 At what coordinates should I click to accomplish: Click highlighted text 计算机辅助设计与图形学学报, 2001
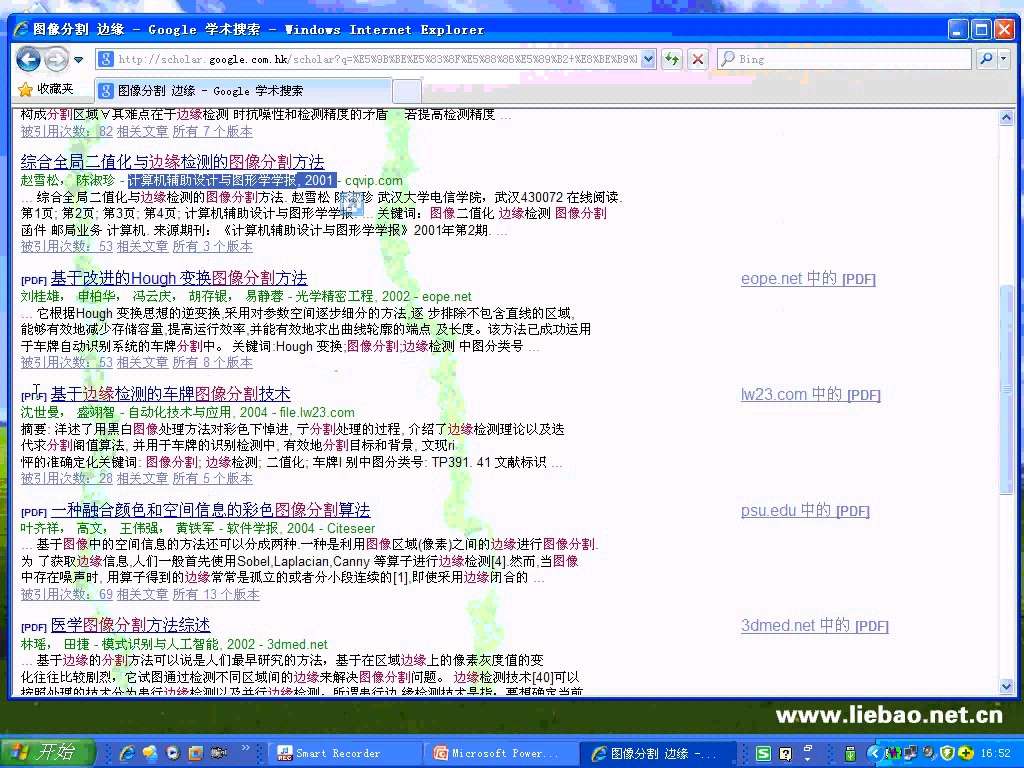(231, 180)
